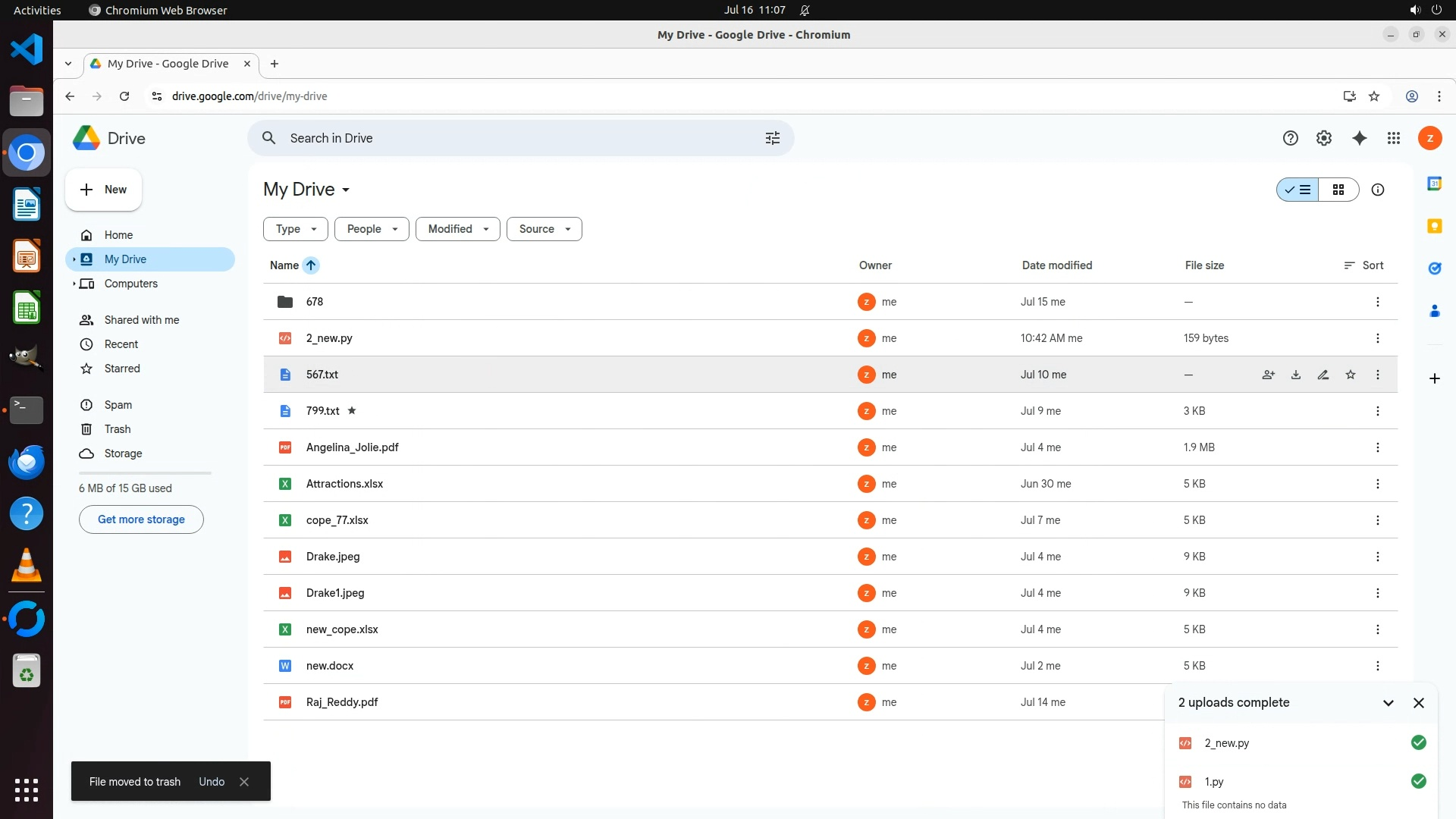Open the Google apps grid

point(1394,138)
